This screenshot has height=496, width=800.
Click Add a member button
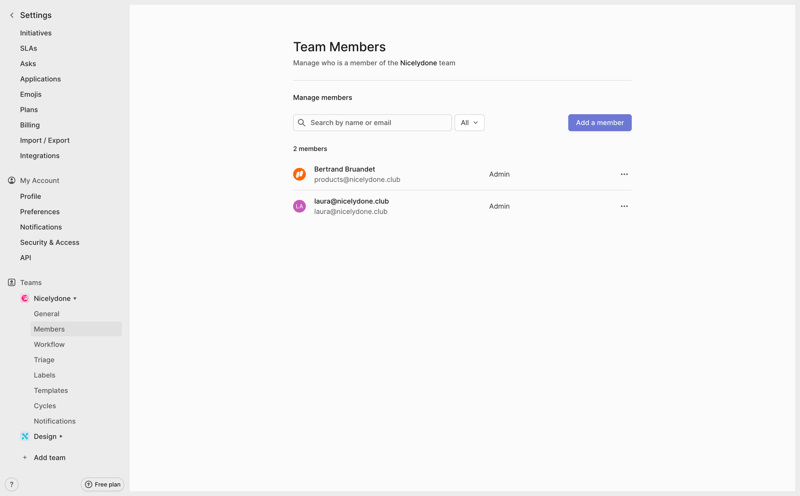coord(599,122)
